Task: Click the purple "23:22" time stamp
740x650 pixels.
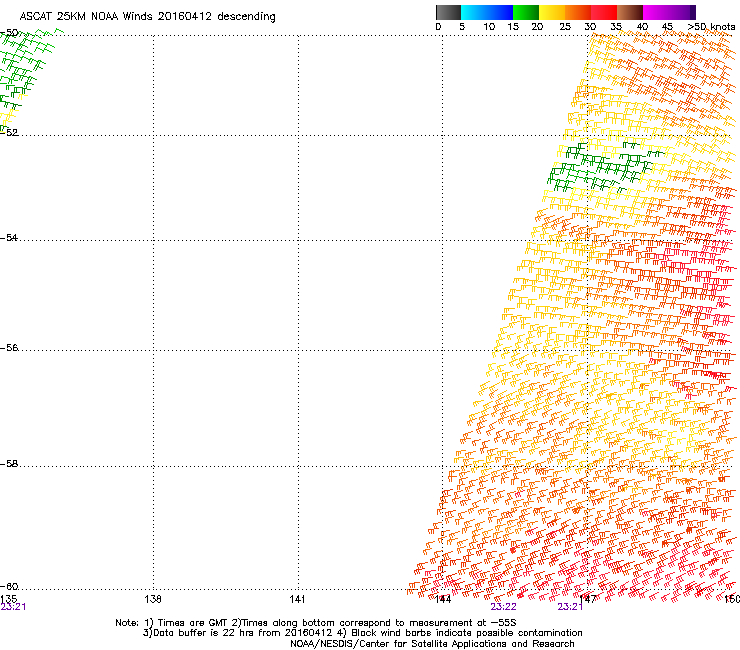Action: [x=503, y=607]
